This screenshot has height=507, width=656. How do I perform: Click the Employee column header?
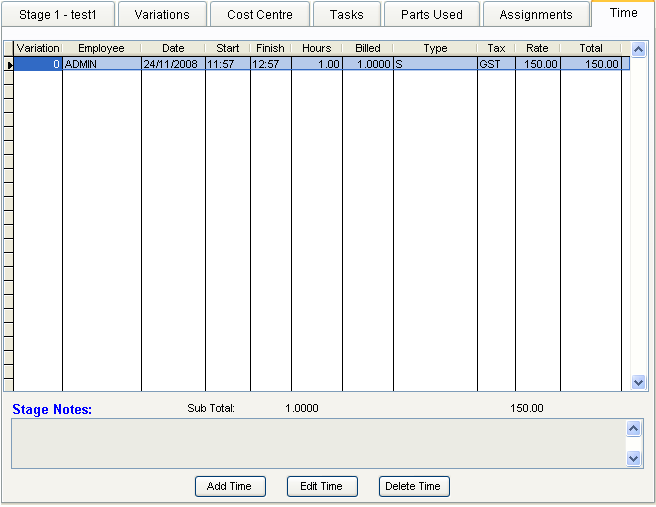point(101,48)
